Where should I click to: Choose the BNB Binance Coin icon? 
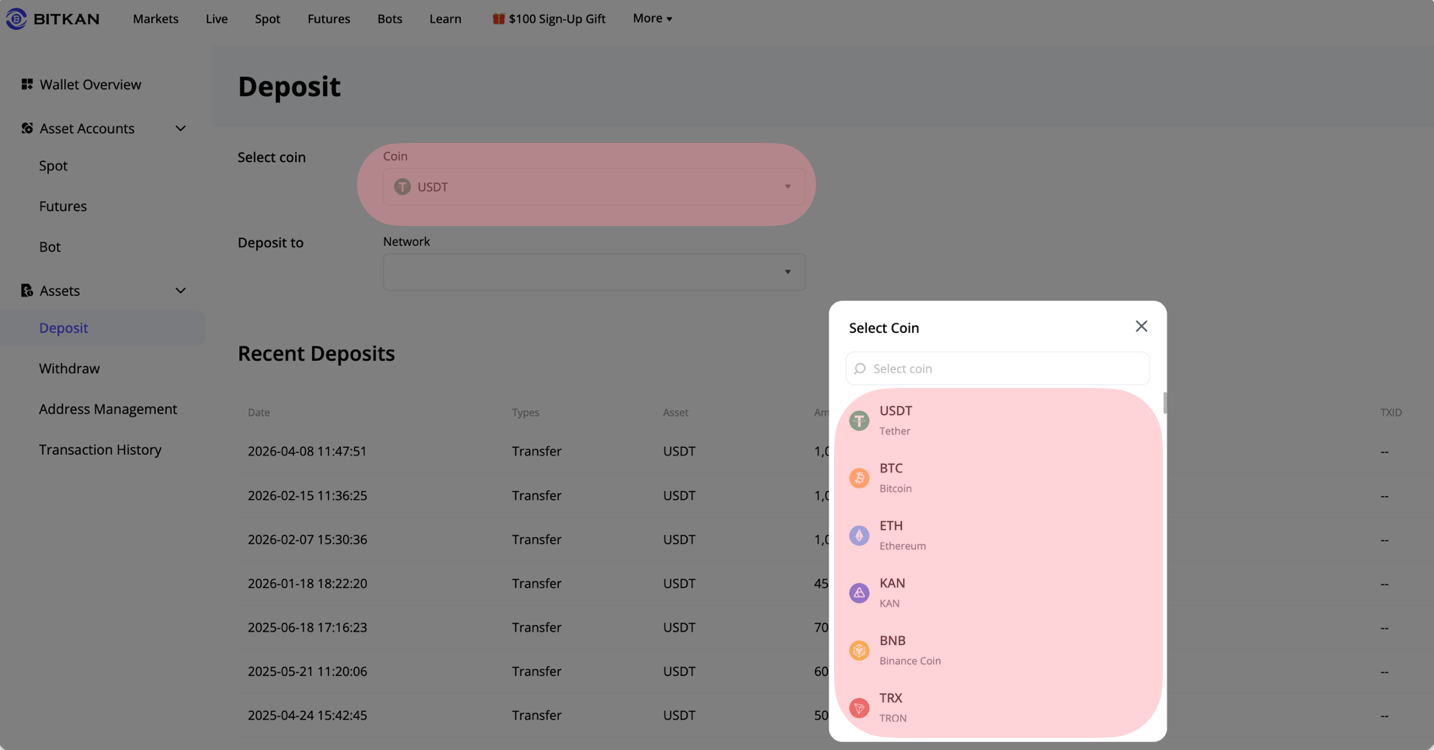(859, 651)
